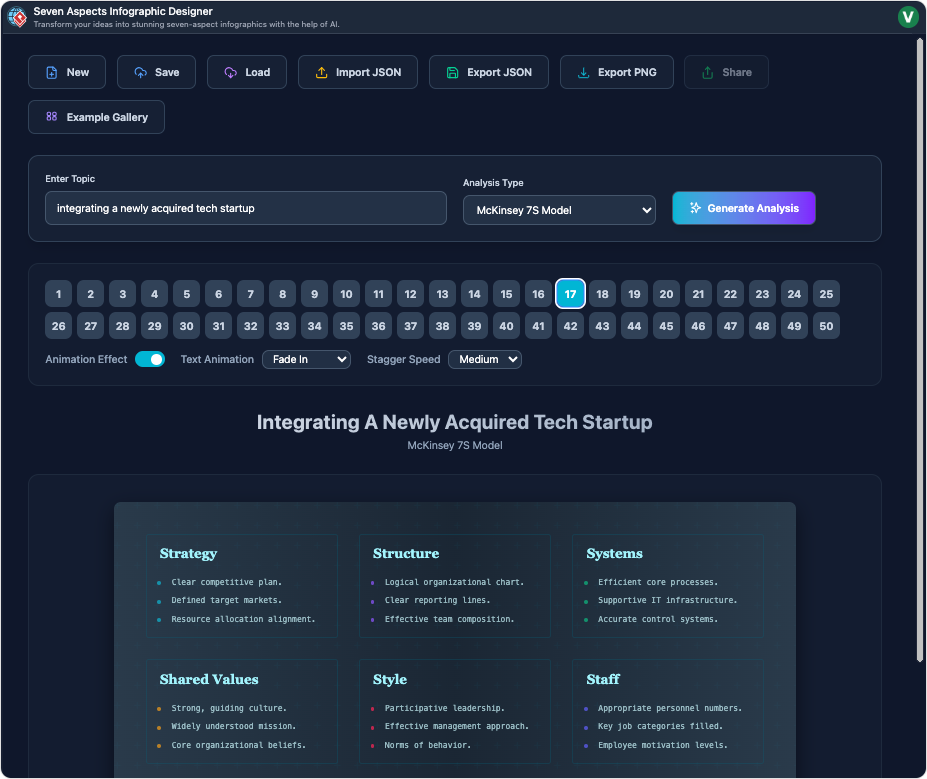The image size is (927, 779).
Task: Open the Example Gallery grid icon
Action: click(52, 117)
